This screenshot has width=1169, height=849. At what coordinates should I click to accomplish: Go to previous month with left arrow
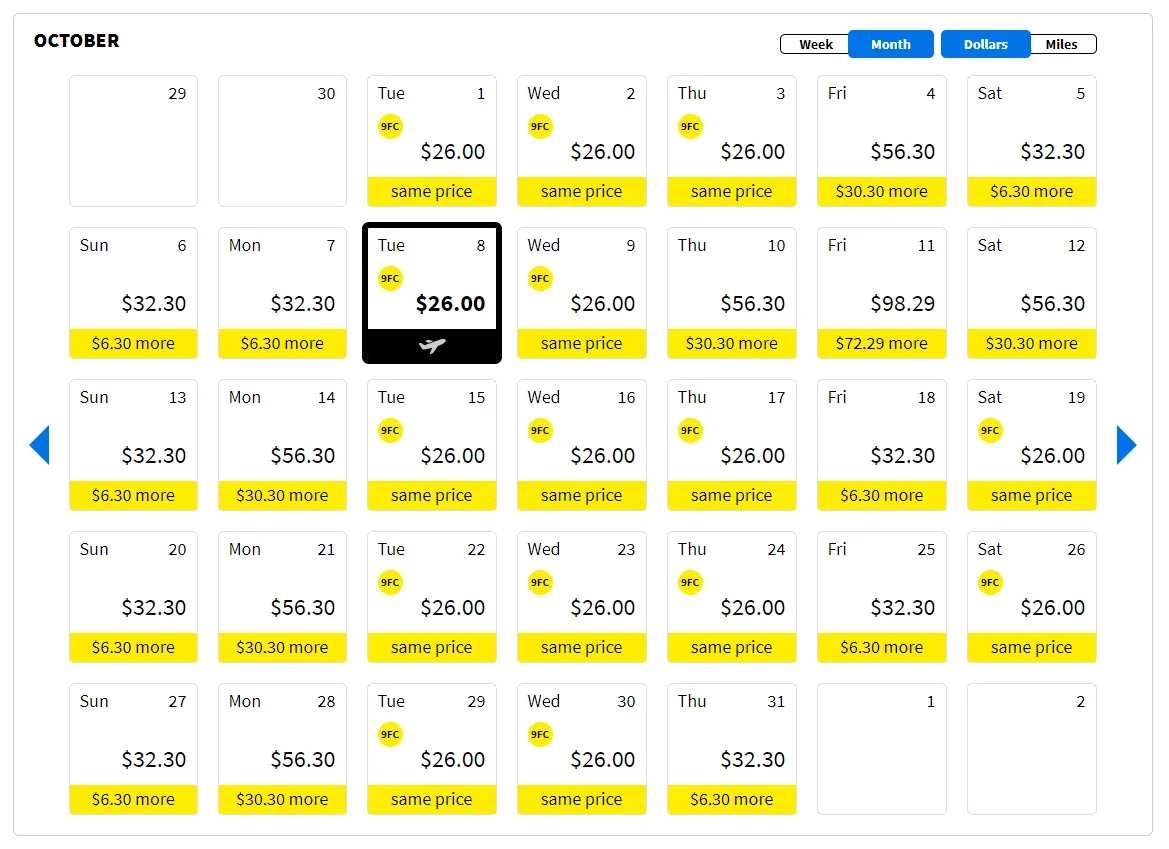tap(40, 445)
